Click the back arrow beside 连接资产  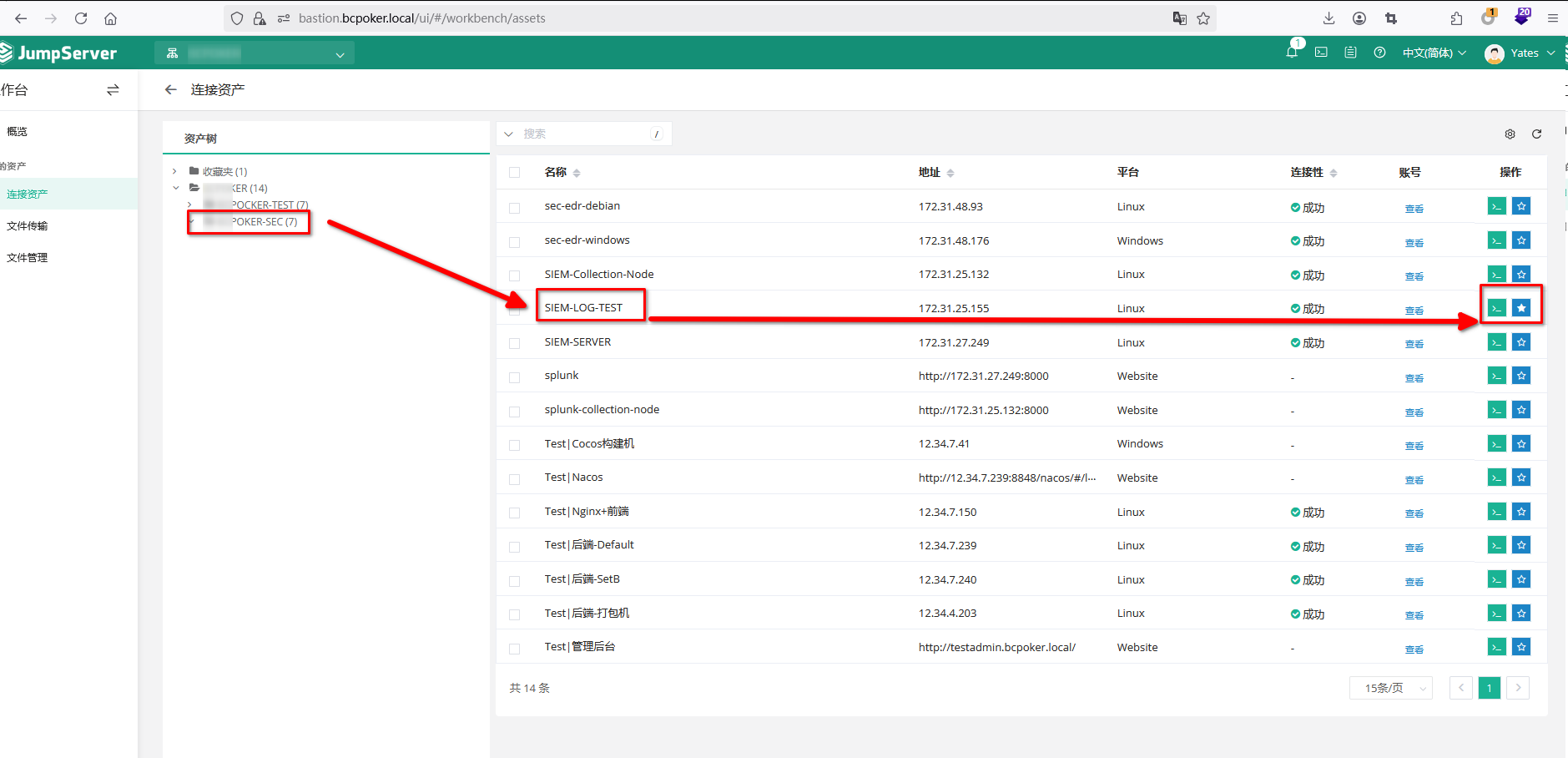pos(171,90)
